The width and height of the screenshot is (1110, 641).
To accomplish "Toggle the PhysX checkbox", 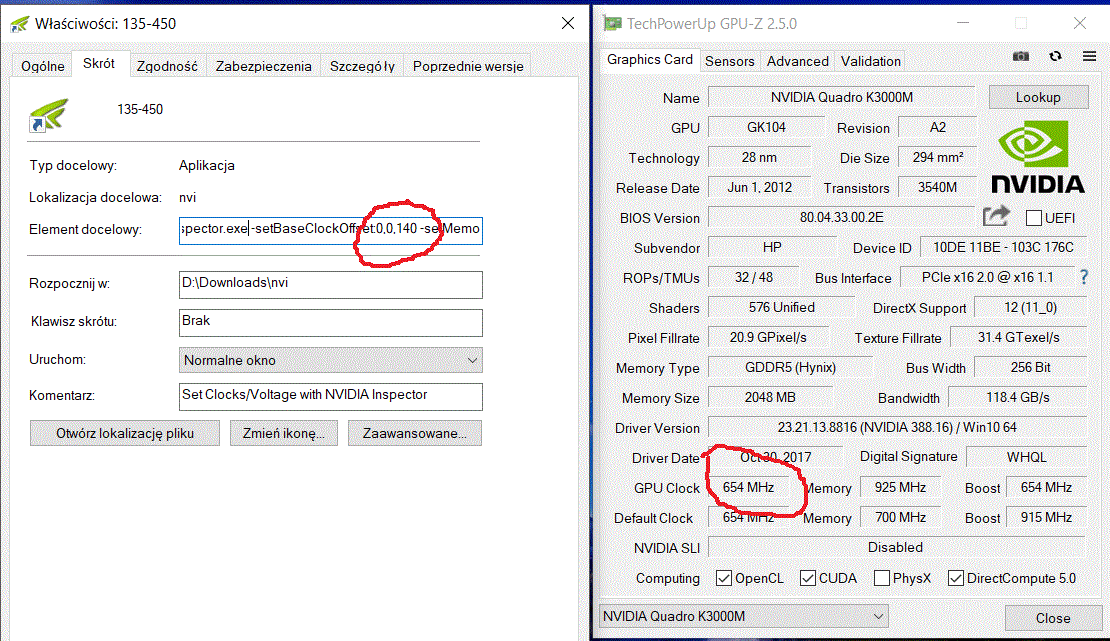I will pos(881,578).
